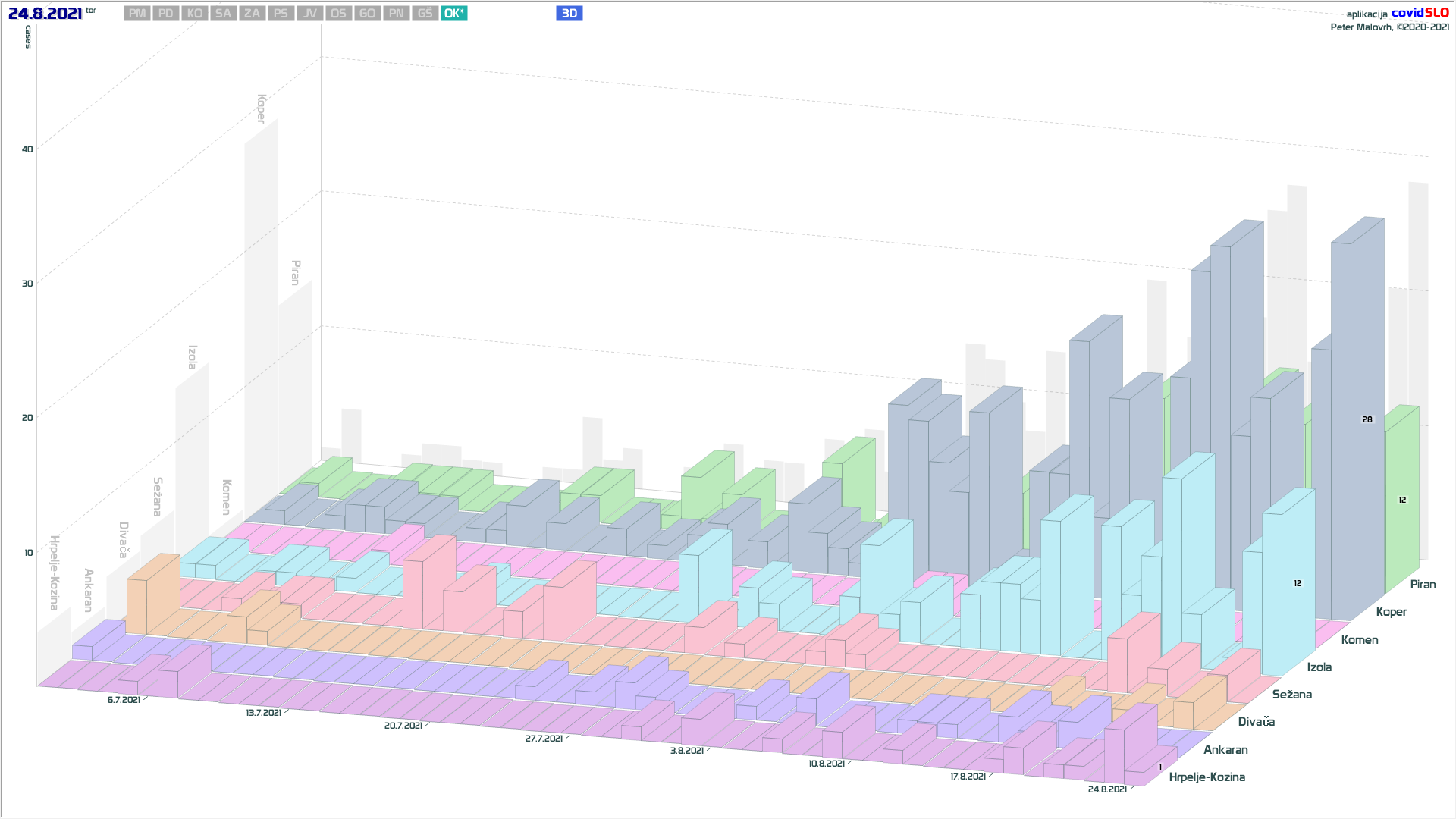Select the OS region button

tap(338, 14)
